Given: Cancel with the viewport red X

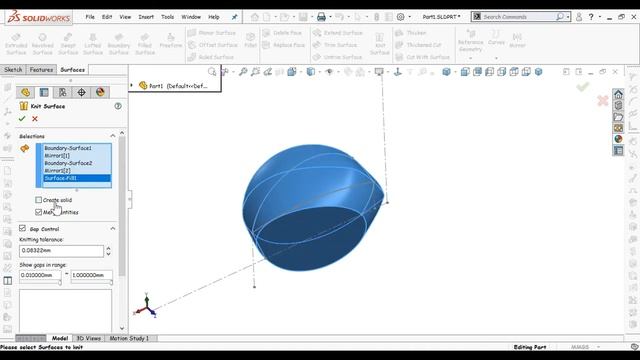Looking at the screenshot, I should point(602,100).
